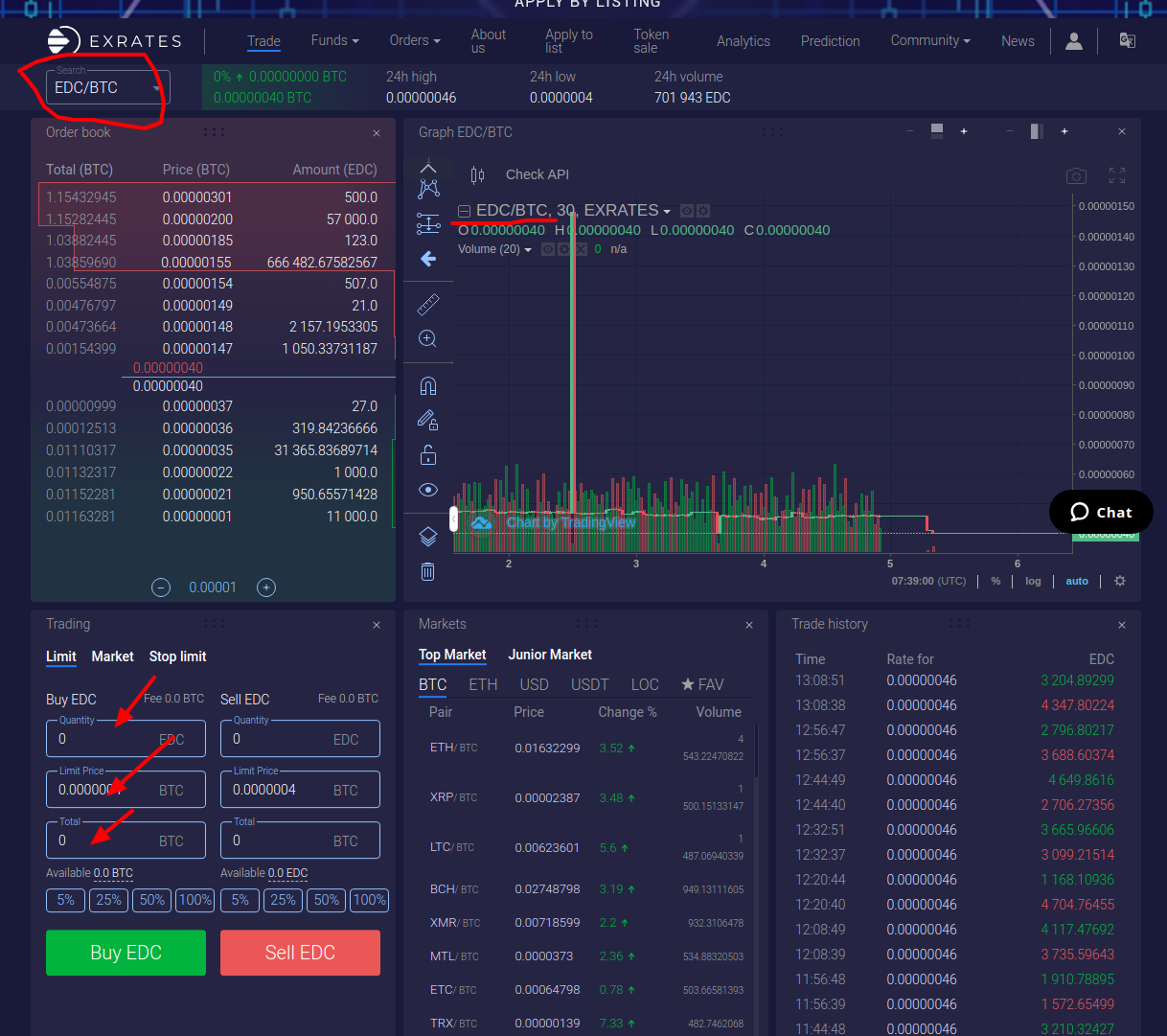Click the Sell EDC Limit Price field
The width and height of the screenshot is (1167, 1036).
tap(300, 790)
